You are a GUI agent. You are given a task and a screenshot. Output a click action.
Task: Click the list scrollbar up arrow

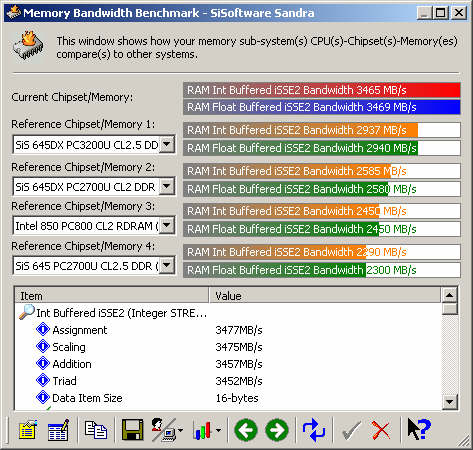click(449, 295)
